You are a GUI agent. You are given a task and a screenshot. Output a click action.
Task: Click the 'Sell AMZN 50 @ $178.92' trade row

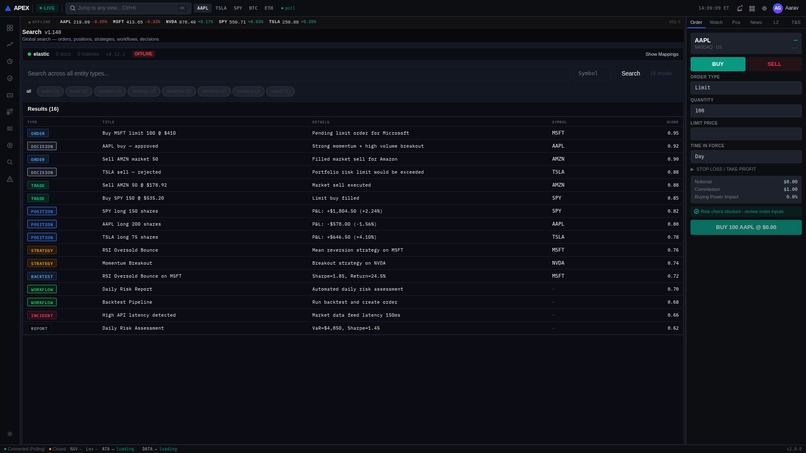[x=353, y=185]
